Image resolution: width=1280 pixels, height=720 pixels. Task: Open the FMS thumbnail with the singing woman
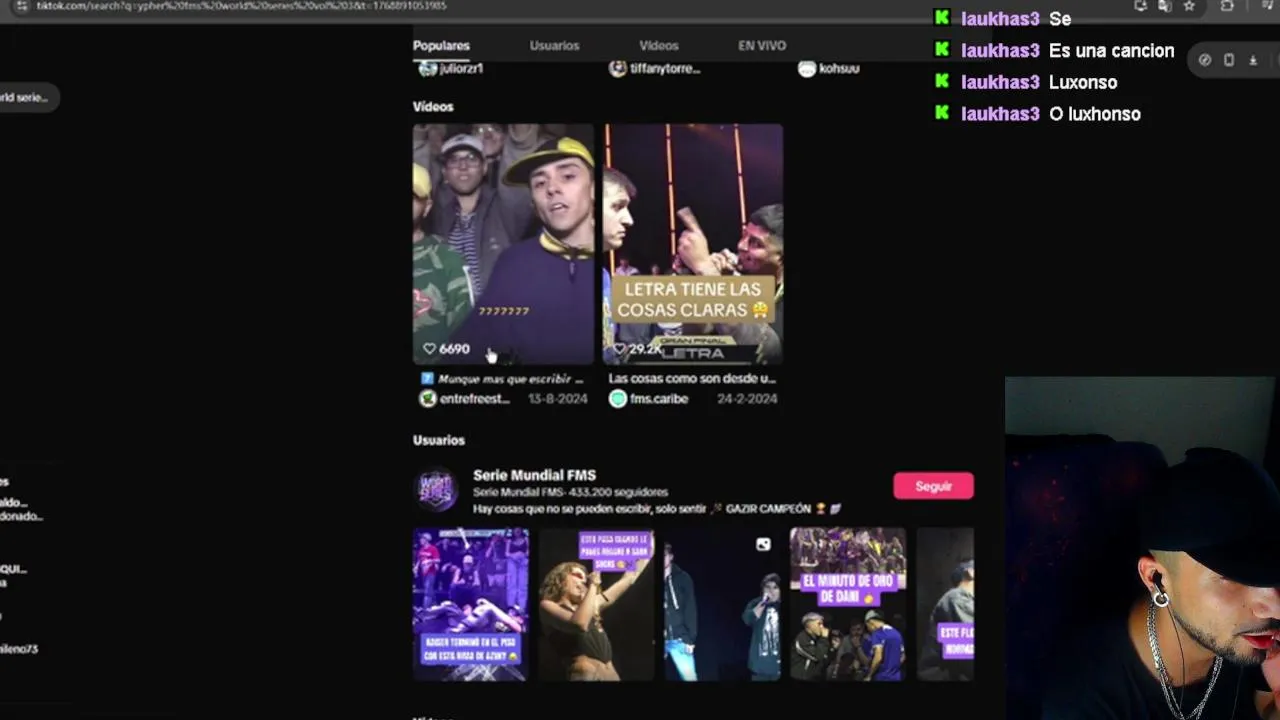click(596, 604)
